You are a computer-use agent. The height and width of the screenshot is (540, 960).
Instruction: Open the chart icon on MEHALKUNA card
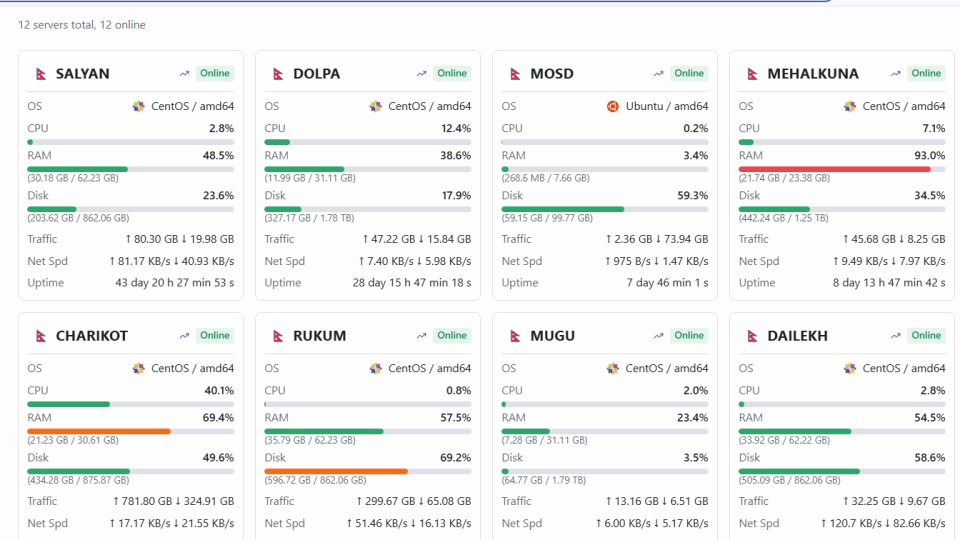click(896, 73)
